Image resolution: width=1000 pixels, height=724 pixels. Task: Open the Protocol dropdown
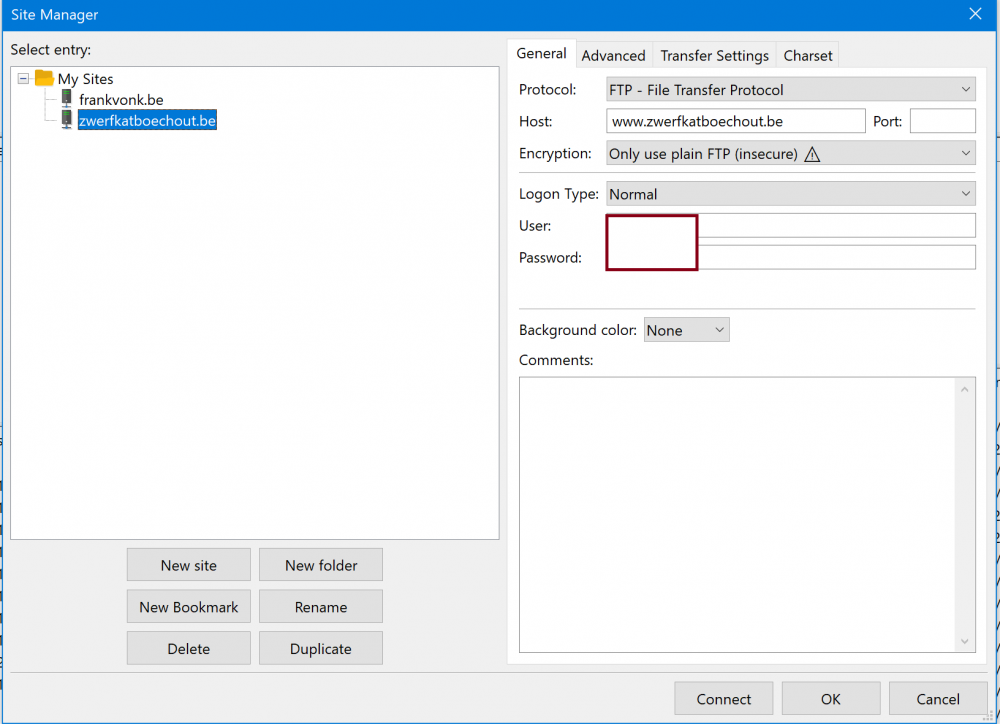(x=791, y=90)
